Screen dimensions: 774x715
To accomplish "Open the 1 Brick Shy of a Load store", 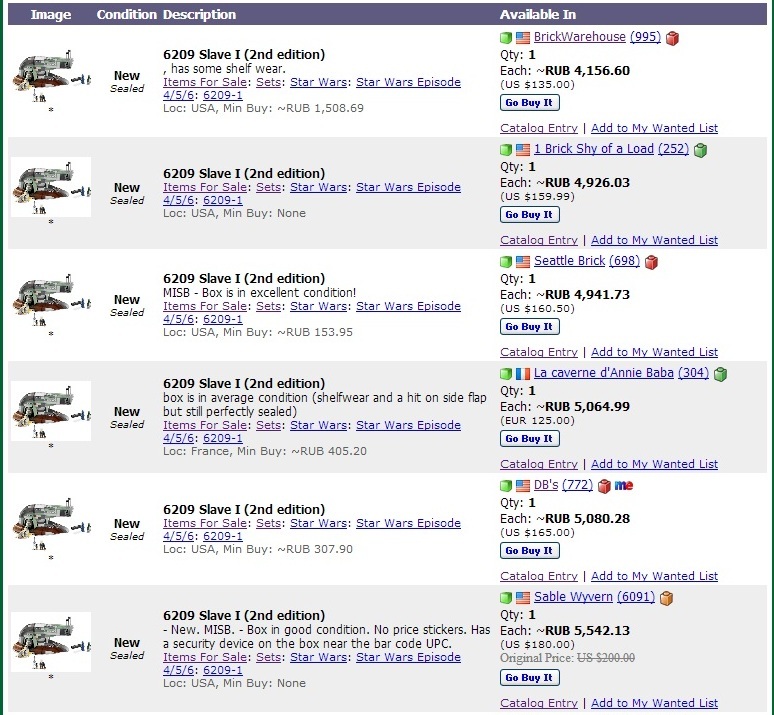I will click(594, 149).
